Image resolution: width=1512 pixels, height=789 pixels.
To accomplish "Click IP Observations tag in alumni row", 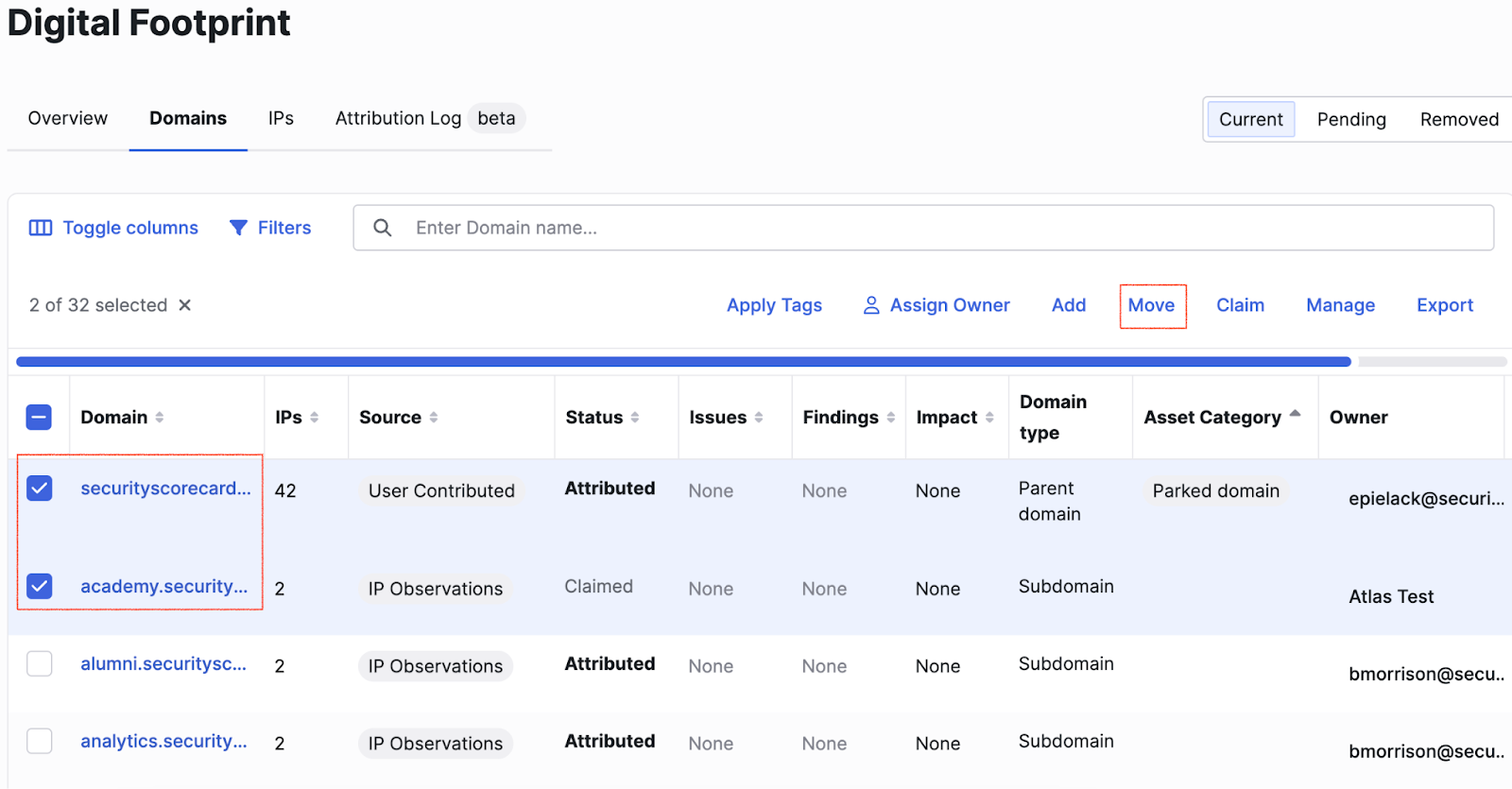I will [x=436, y=666].
